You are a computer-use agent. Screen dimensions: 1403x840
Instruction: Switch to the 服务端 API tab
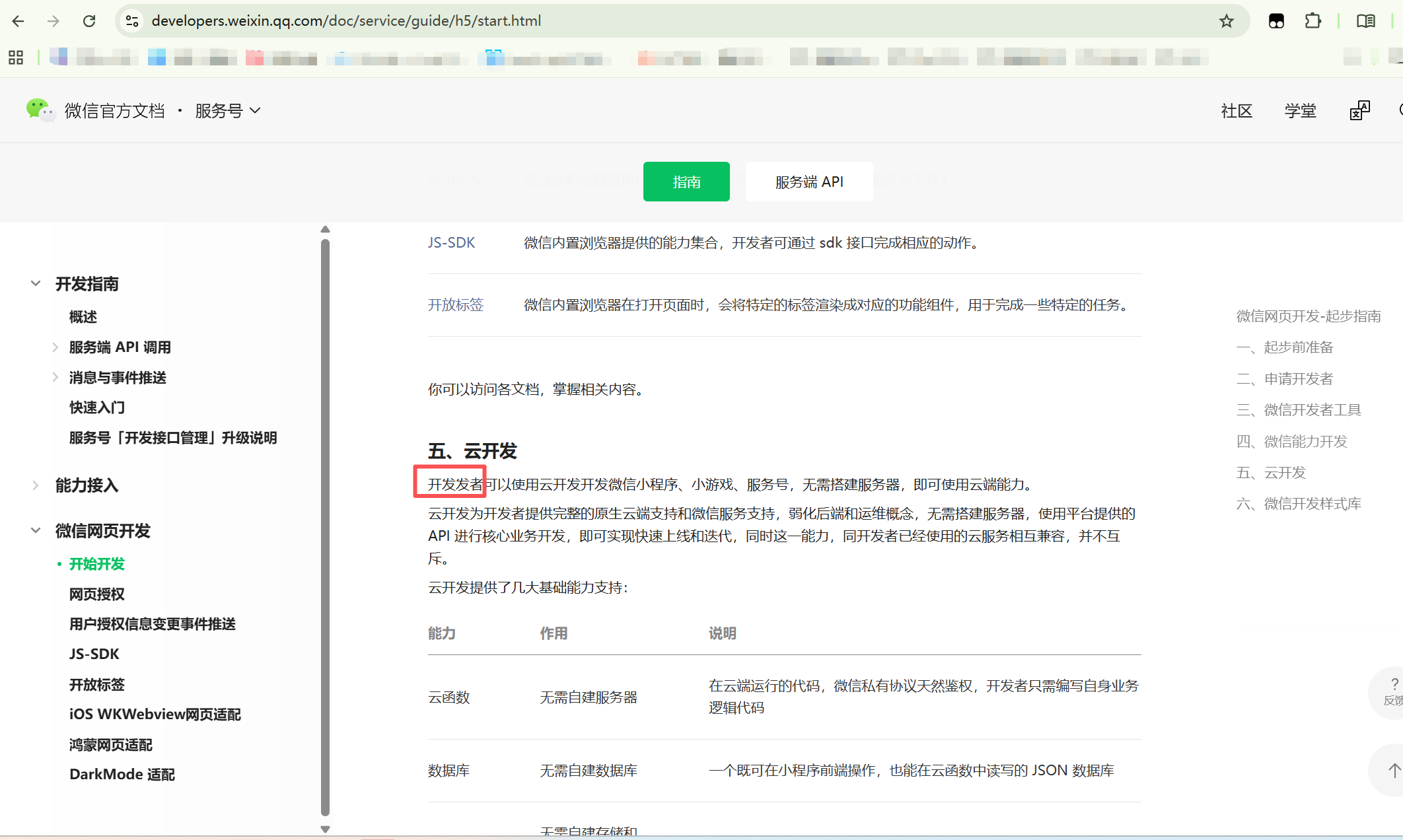click(809, 182)
